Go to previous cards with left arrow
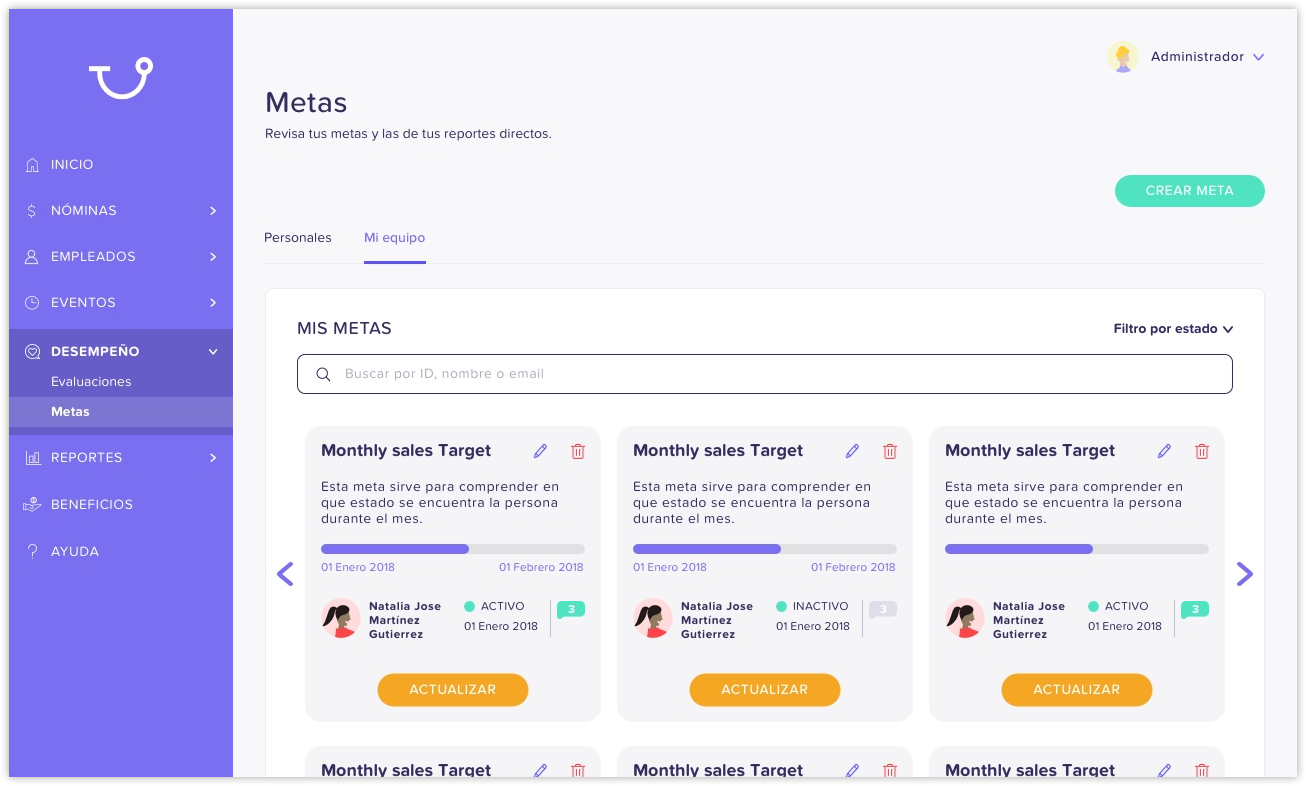 [285, 573]
